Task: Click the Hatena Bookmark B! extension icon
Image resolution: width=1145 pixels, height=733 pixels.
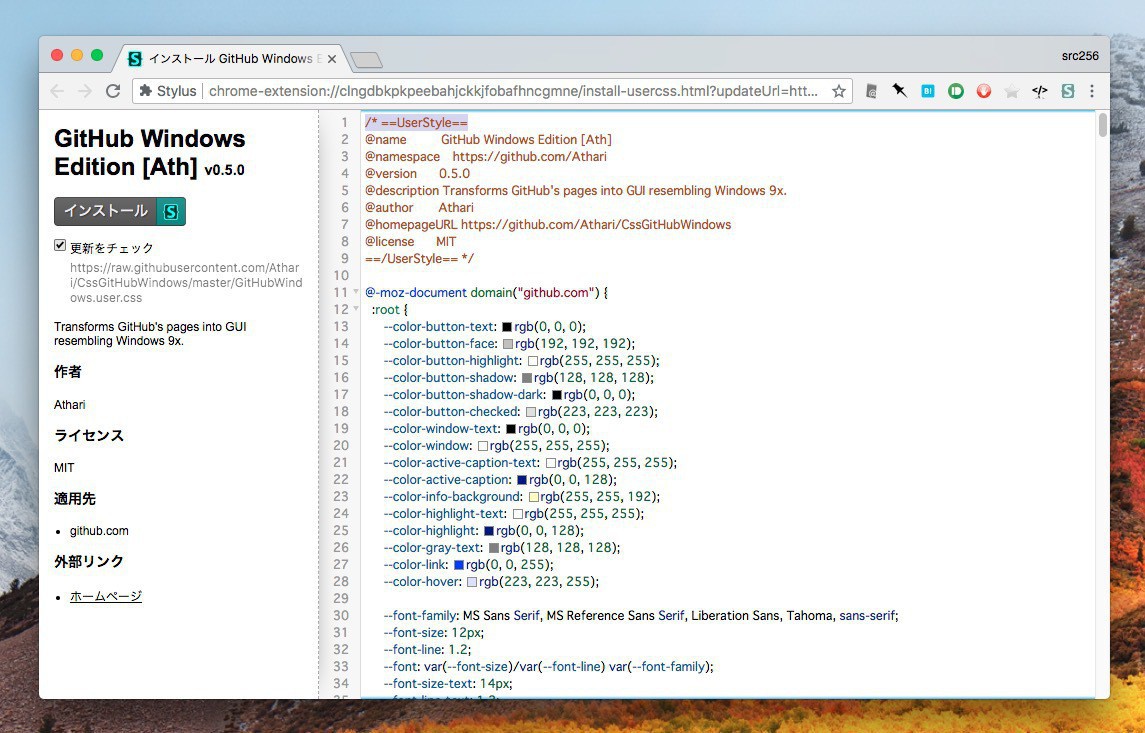Action: click(927, 91)
